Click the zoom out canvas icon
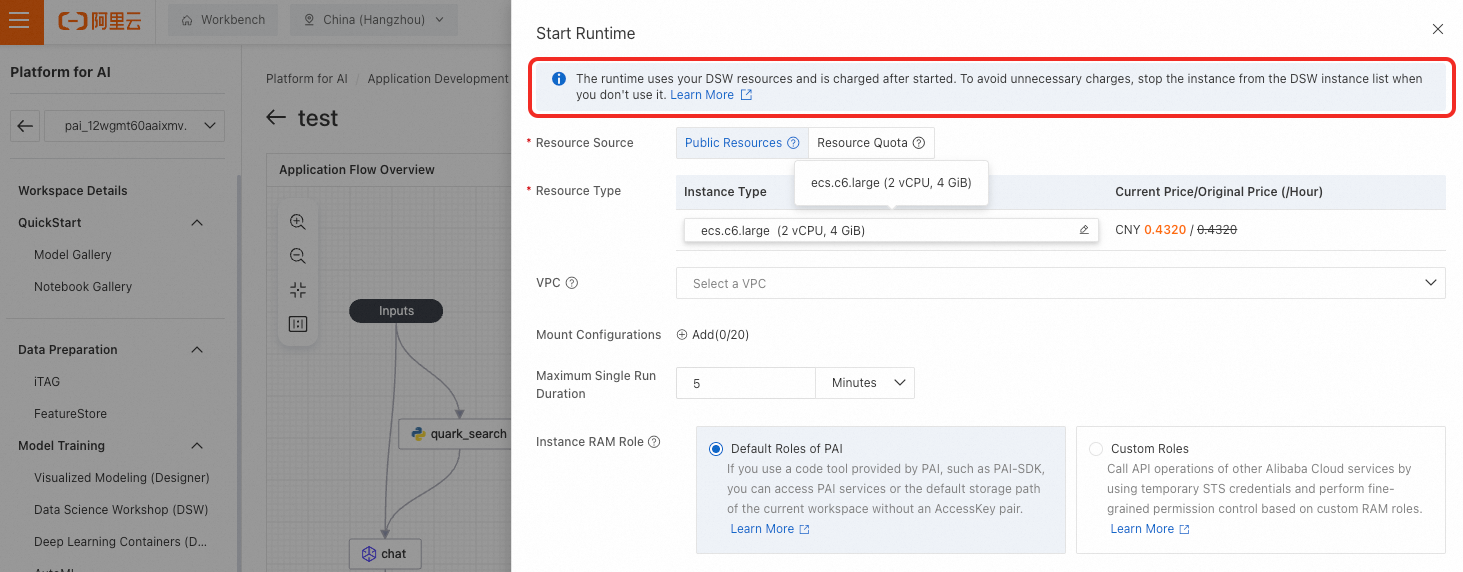1463x572 pixels. click(x=297, y=256)
